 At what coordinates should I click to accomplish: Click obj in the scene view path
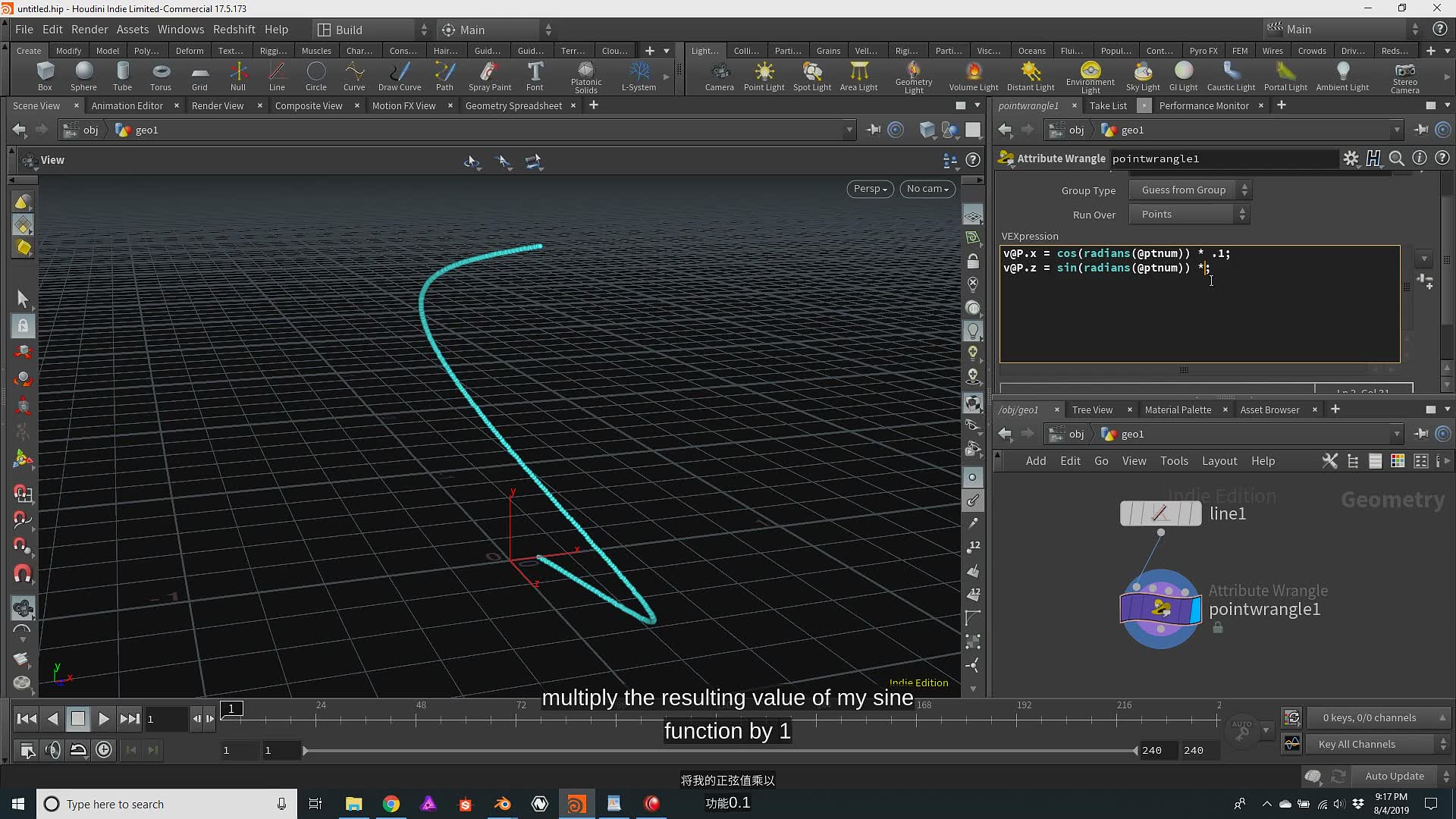tap(90, 130)
